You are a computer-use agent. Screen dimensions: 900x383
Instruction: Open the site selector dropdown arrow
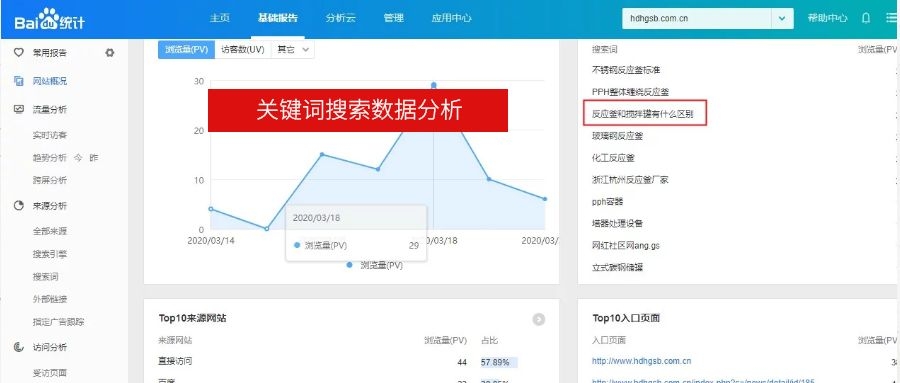(782, 18)
